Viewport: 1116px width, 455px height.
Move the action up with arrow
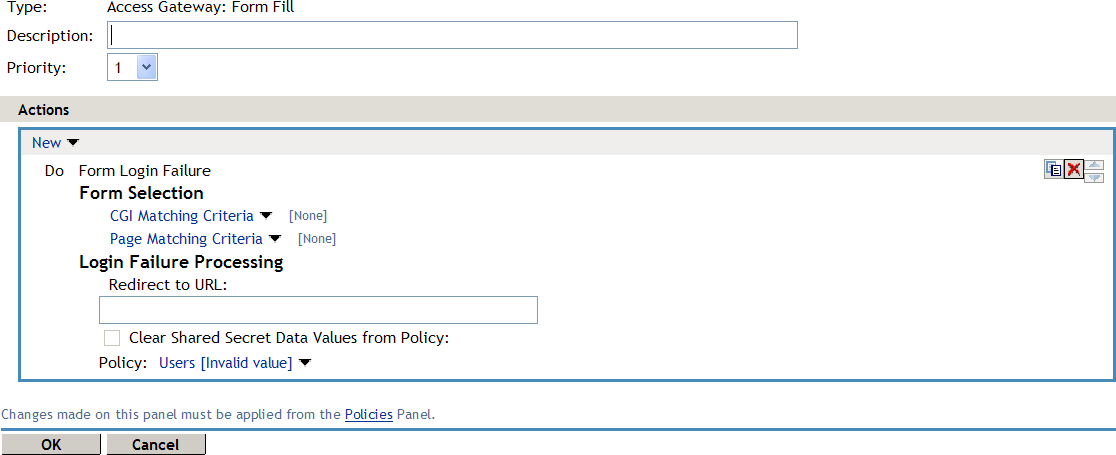click(1094, 165)
